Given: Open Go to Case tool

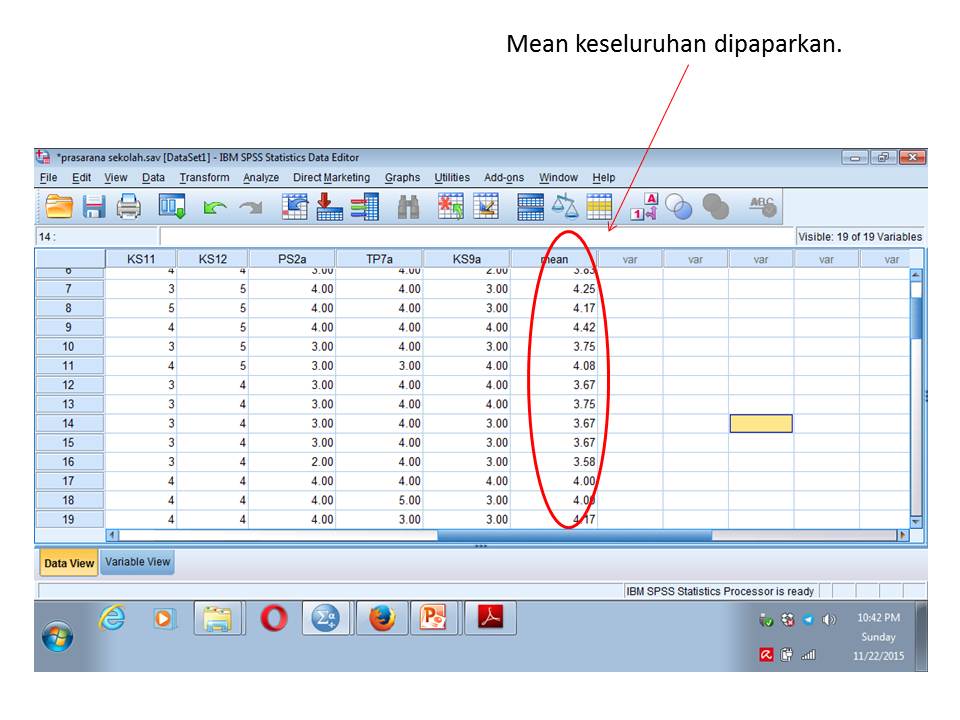Looking at the screenshot, I should pos(294,206).
